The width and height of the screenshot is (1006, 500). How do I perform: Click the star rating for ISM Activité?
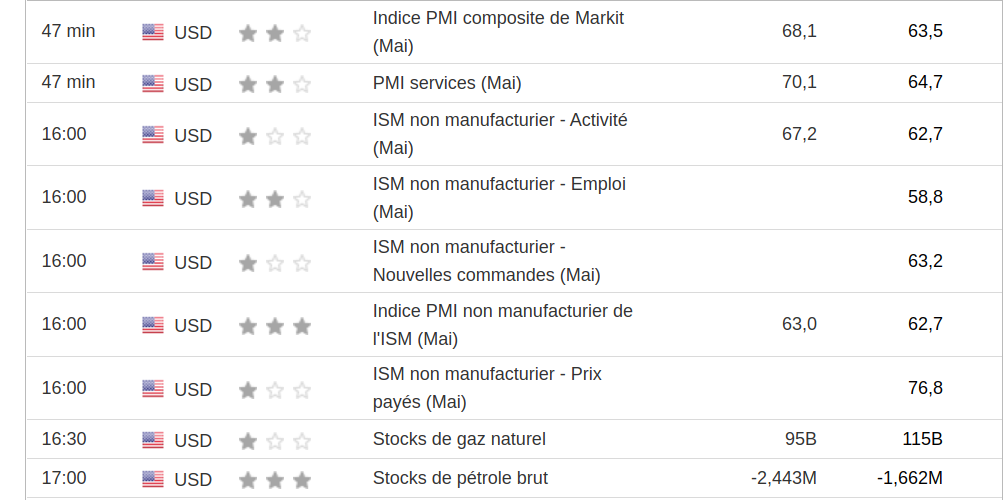pos(275,136)
